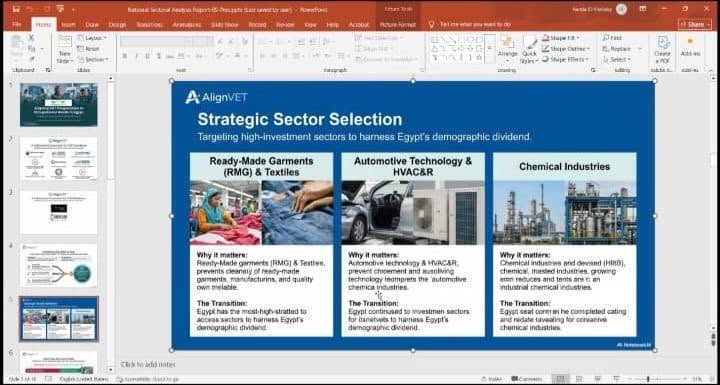Image resolution: width=720 pixels, height=385 pixels.
Task: Click the Cut scissors icon
Action: [32, 38]
